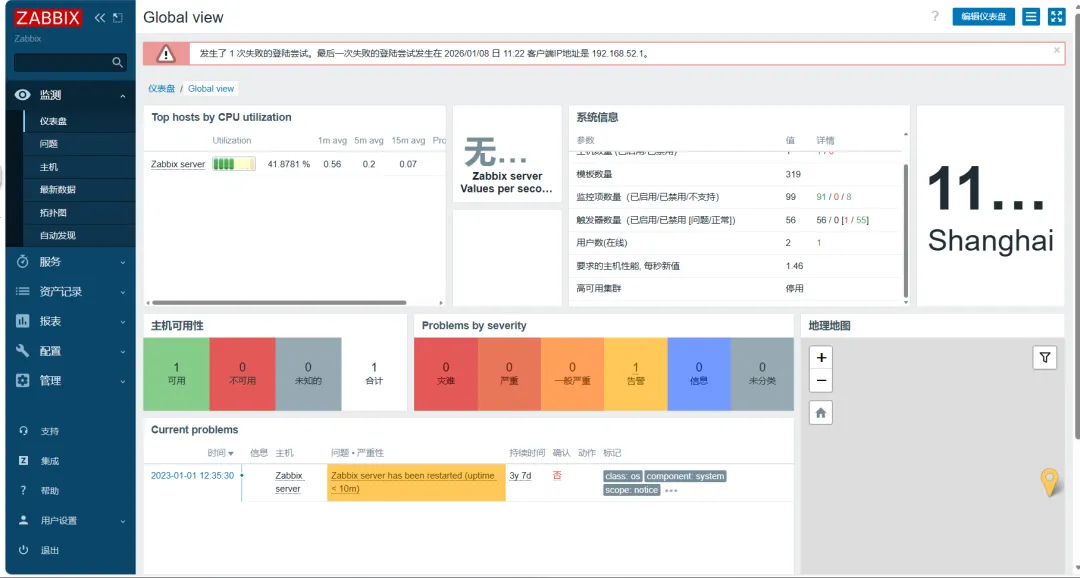The image size is (1080, 578).
Task: Click the 编辑仪表盘 button
Action: [983, 17]
